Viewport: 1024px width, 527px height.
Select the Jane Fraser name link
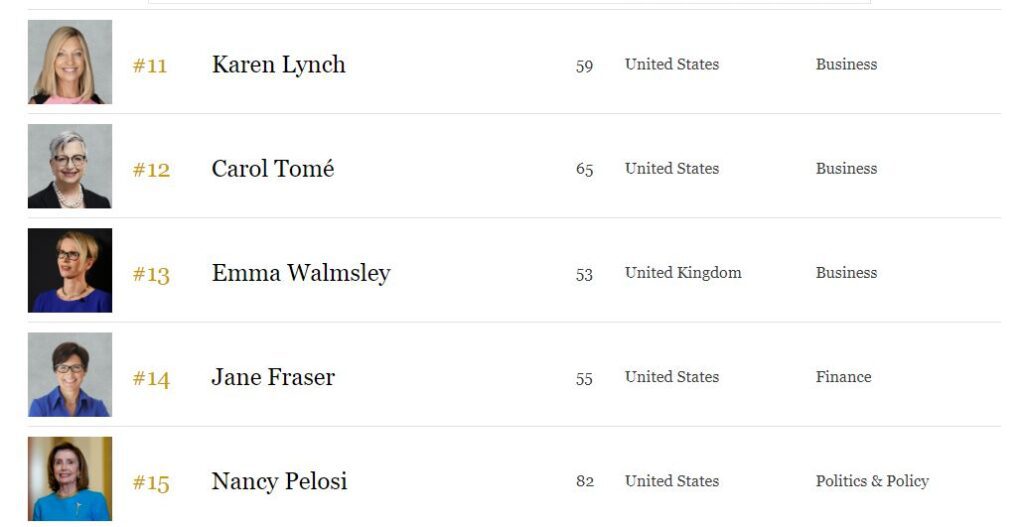273,377
